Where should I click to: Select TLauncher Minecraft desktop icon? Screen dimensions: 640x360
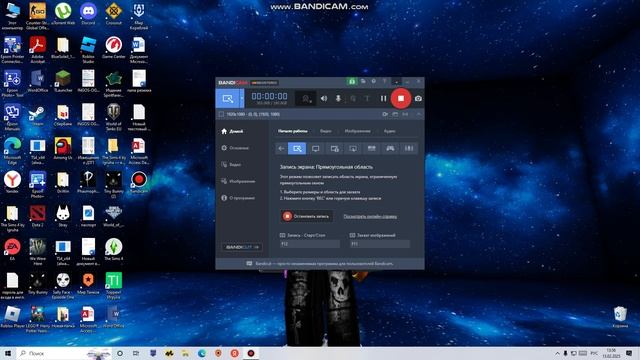pos(63,82)
